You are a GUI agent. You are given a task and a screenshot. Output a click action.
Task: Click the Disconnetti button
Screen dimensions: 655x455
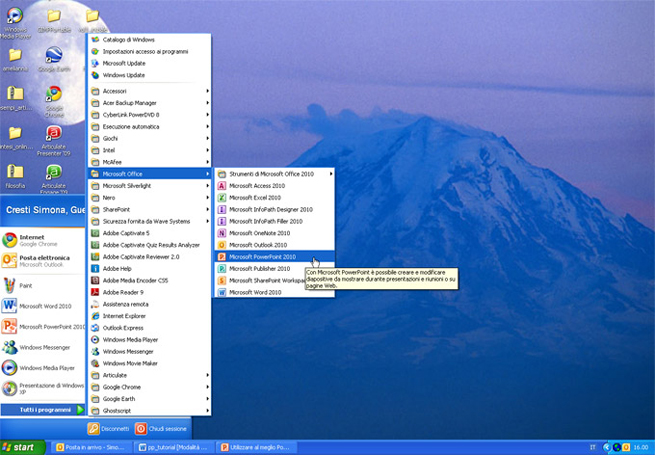(x=109, y=429)
